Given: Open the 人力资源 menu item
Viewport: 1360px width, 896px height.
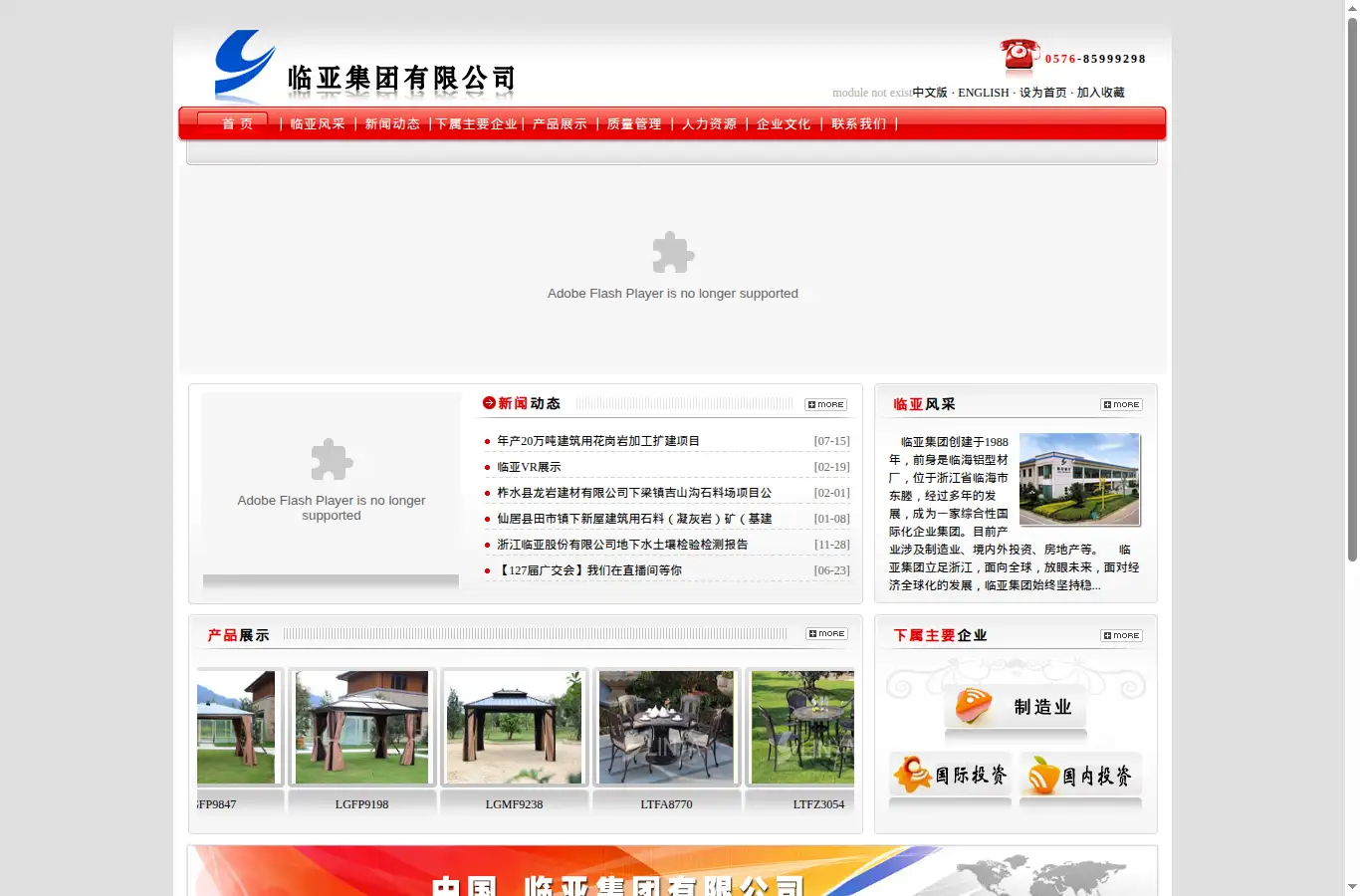Looking at the screenshot, I should (x=709, y=124).
